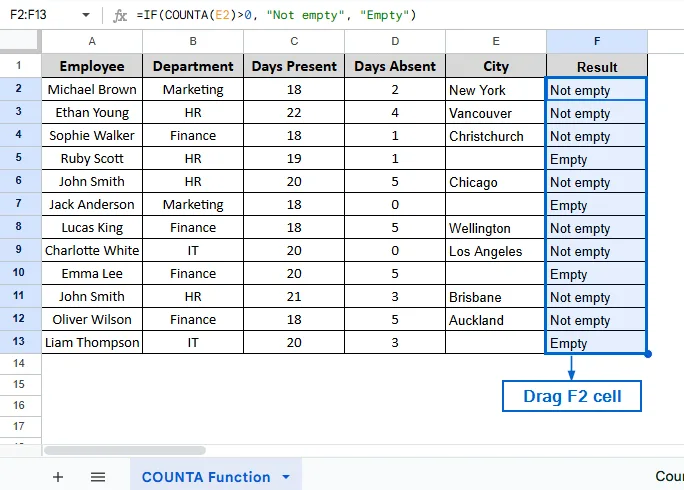
Task: Select Days Present 21 in row 11
Action: point(294,297)
